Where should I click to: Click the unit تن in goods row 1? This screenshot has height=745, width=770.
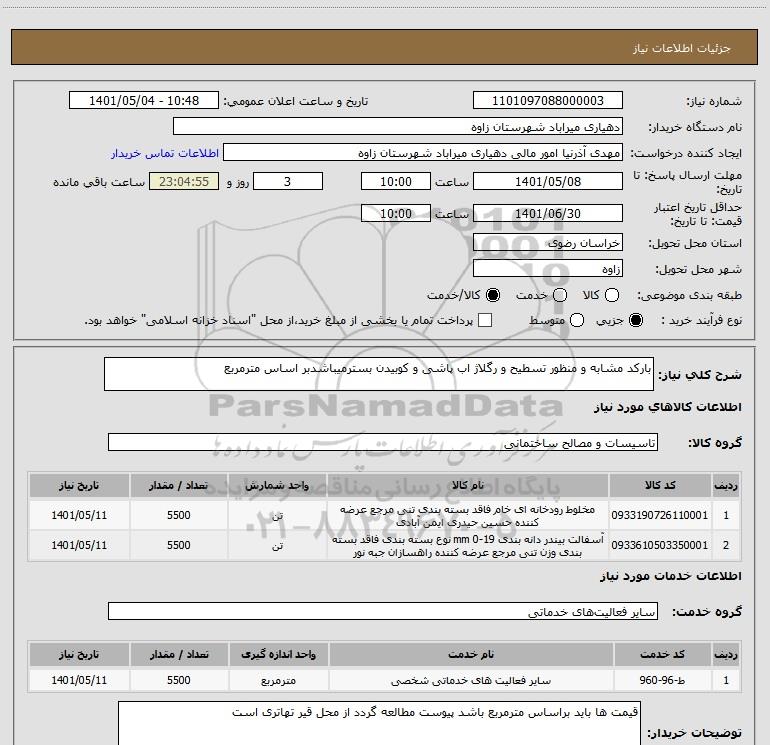tap(277, 516)
